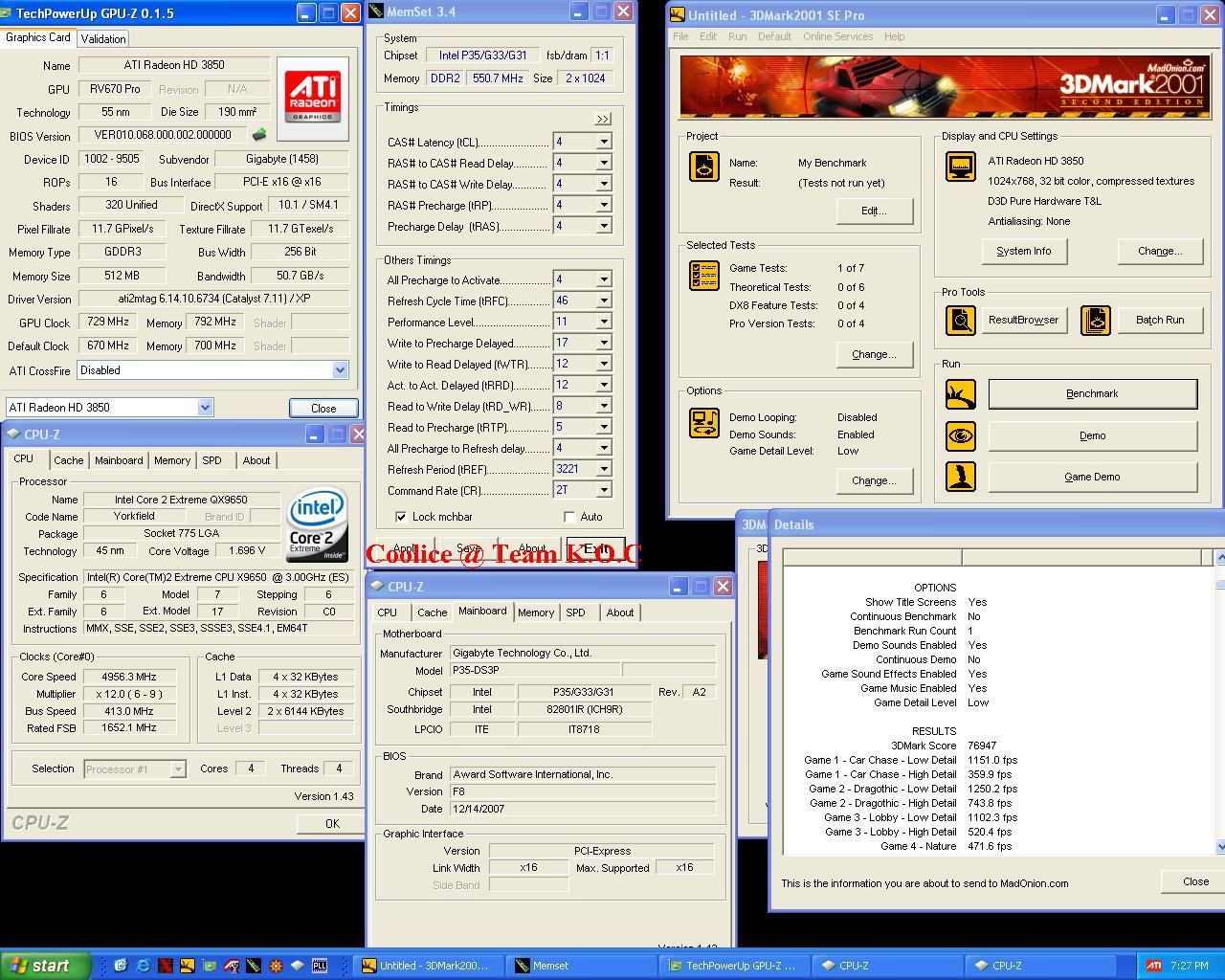Open the Help menu in 3DMark2001
Viewport: 1225px width, 980px height.
pos(894,36)
